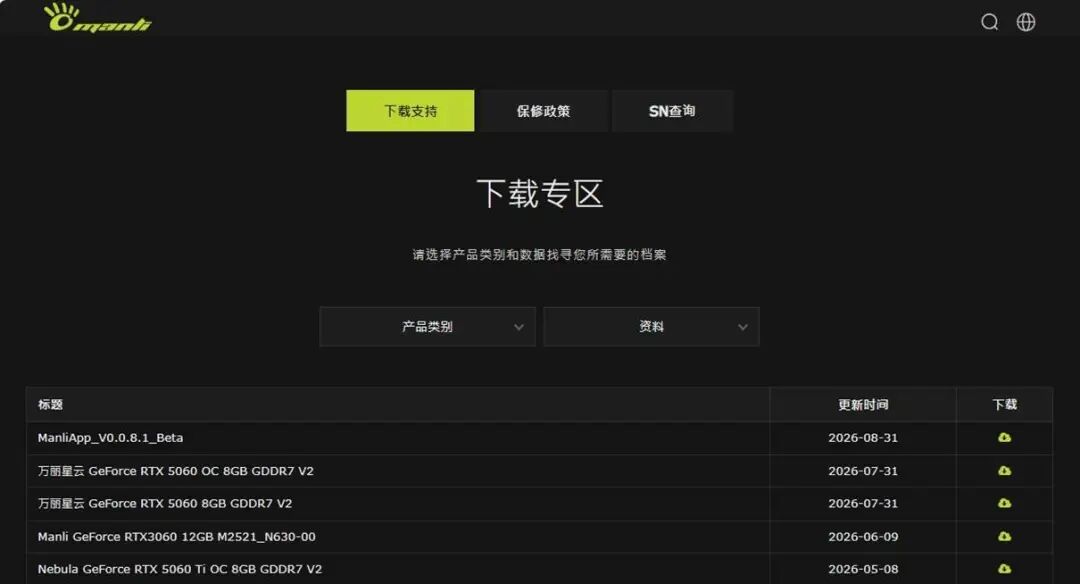Expand the 资料 dropdown

652,326
